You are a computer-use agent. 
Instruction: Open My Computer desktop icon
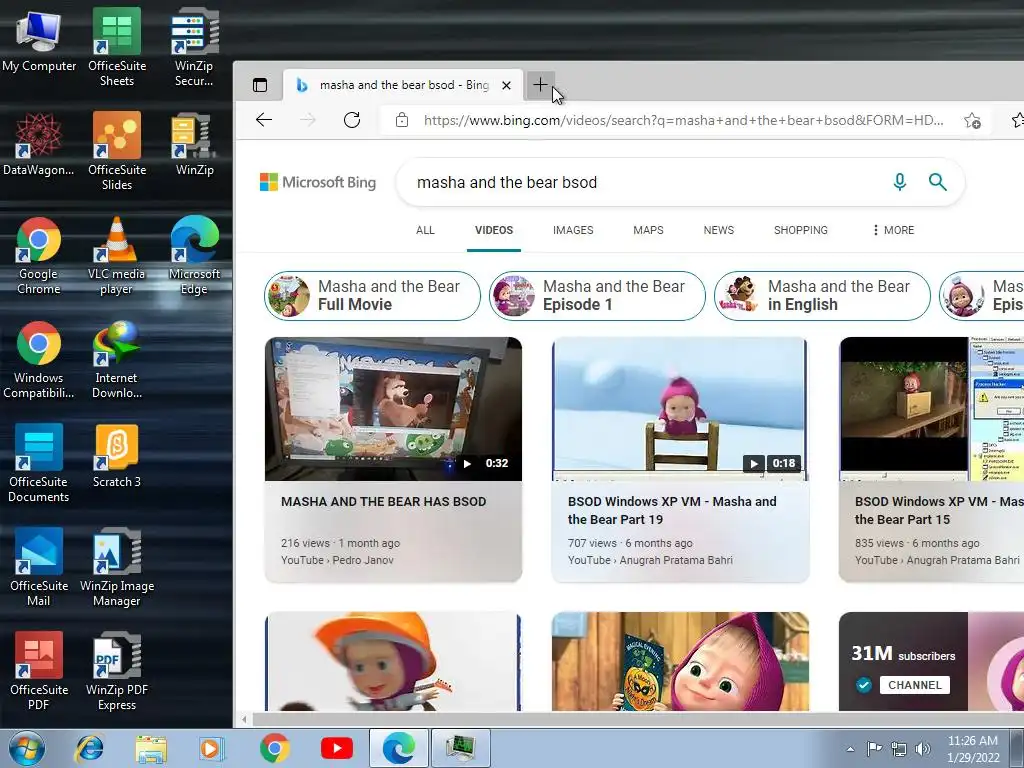(39, 40)
